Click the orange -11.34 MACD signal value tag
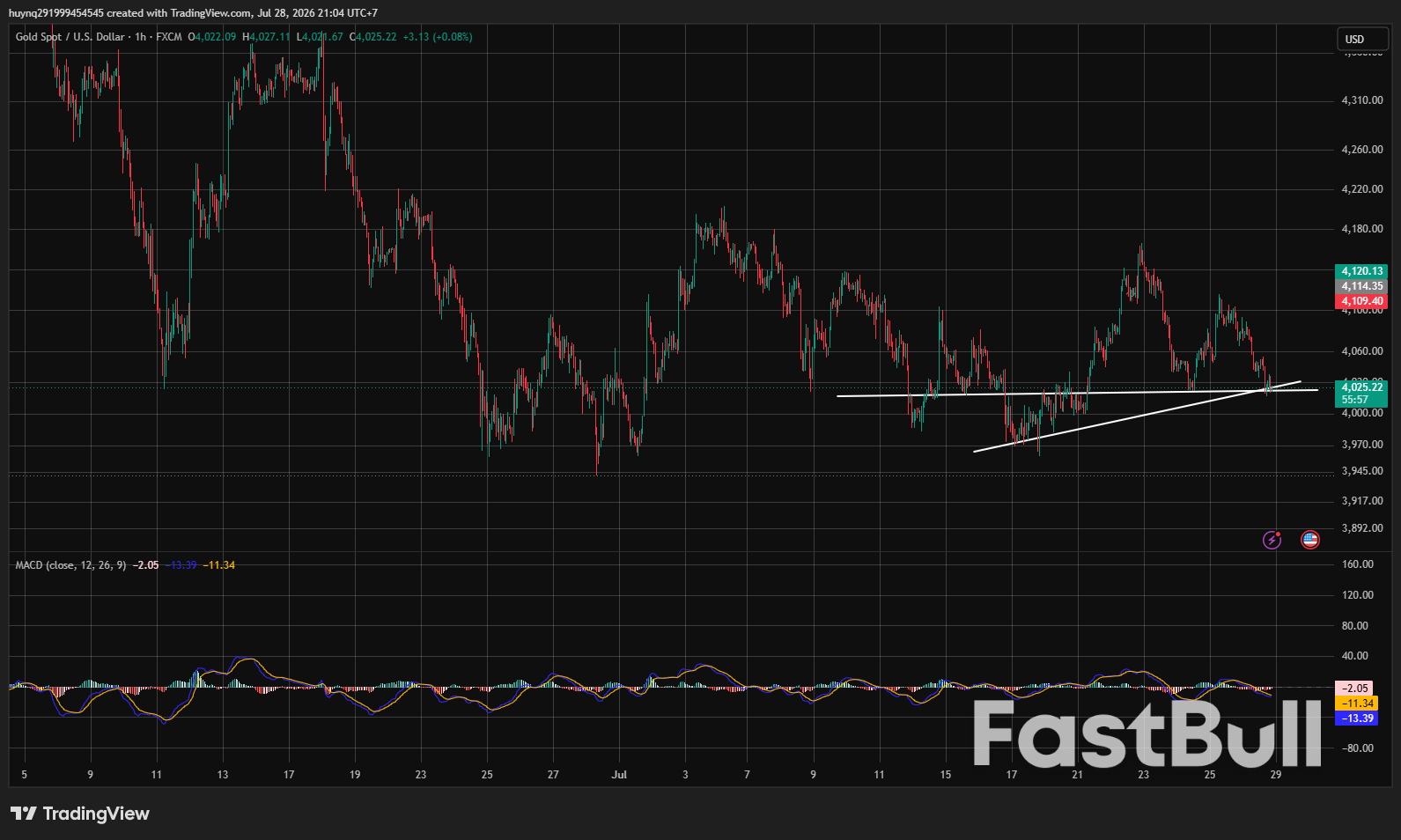The height and width of the screenshot is (840, 1401). [x=1357, y=704]
